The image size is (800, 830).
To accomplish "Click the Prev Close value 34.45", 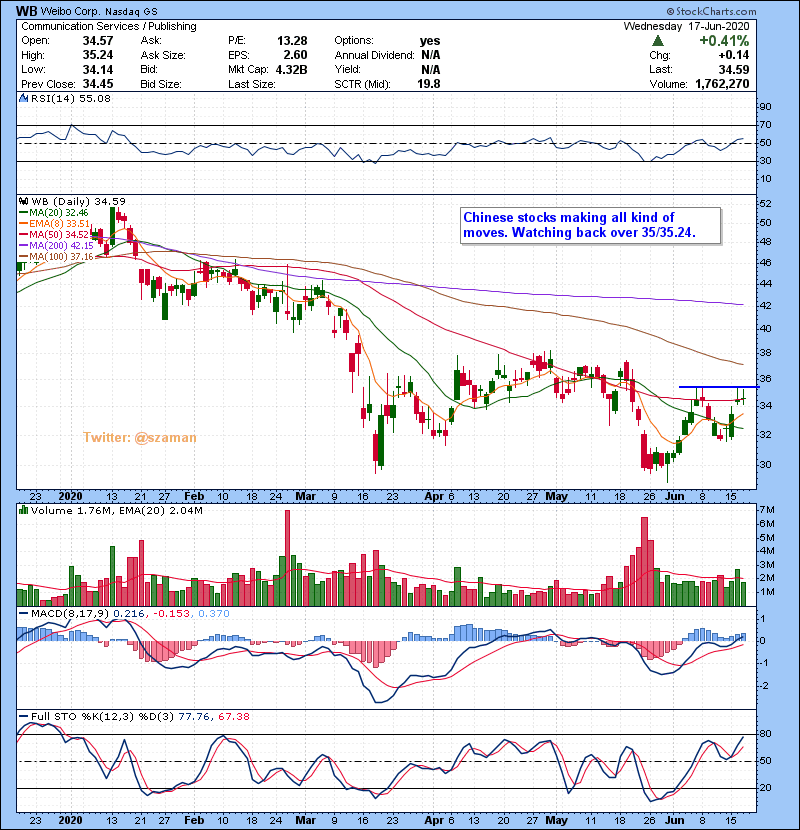I will (x=98, y=84).
